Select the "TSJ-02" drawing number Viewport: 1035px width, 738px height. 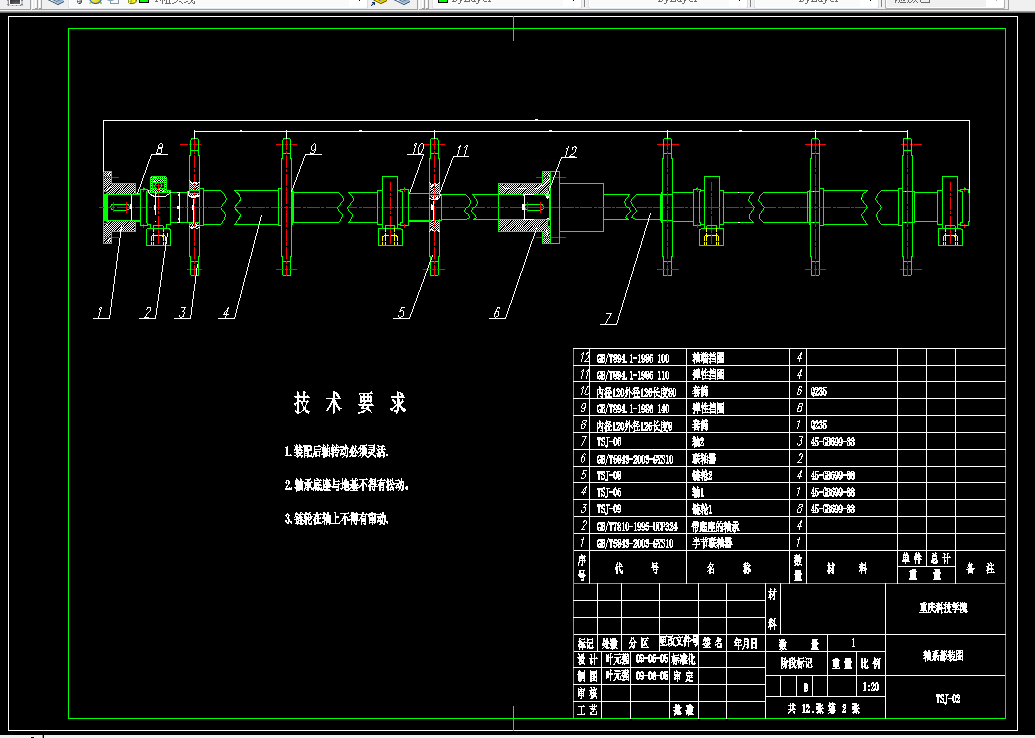tap(947, 699)
